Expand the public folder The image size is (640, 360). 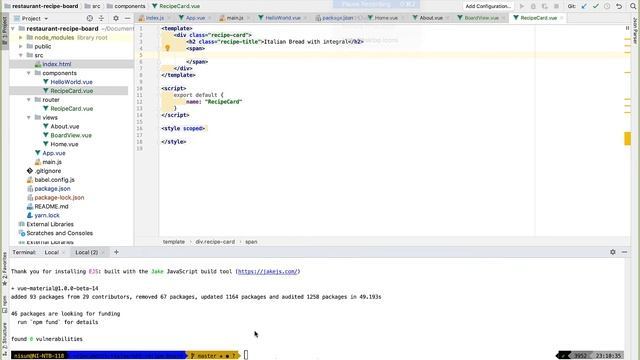[x=21, y=47]
